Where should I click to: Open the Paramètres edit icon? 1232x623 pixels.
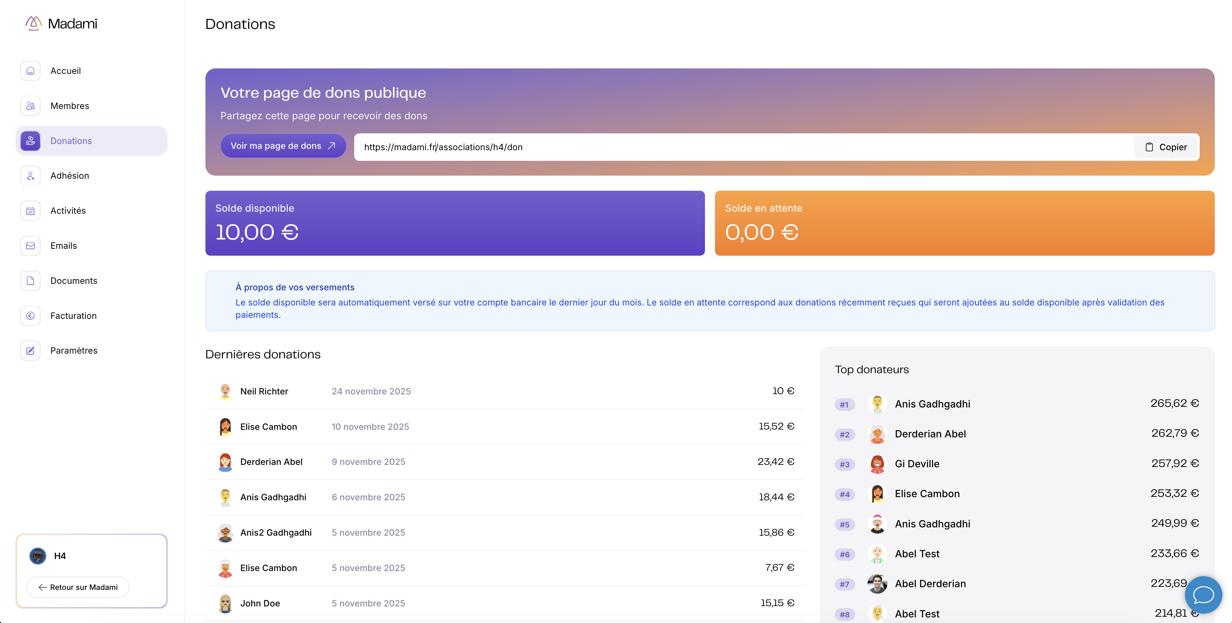point(30,351)
